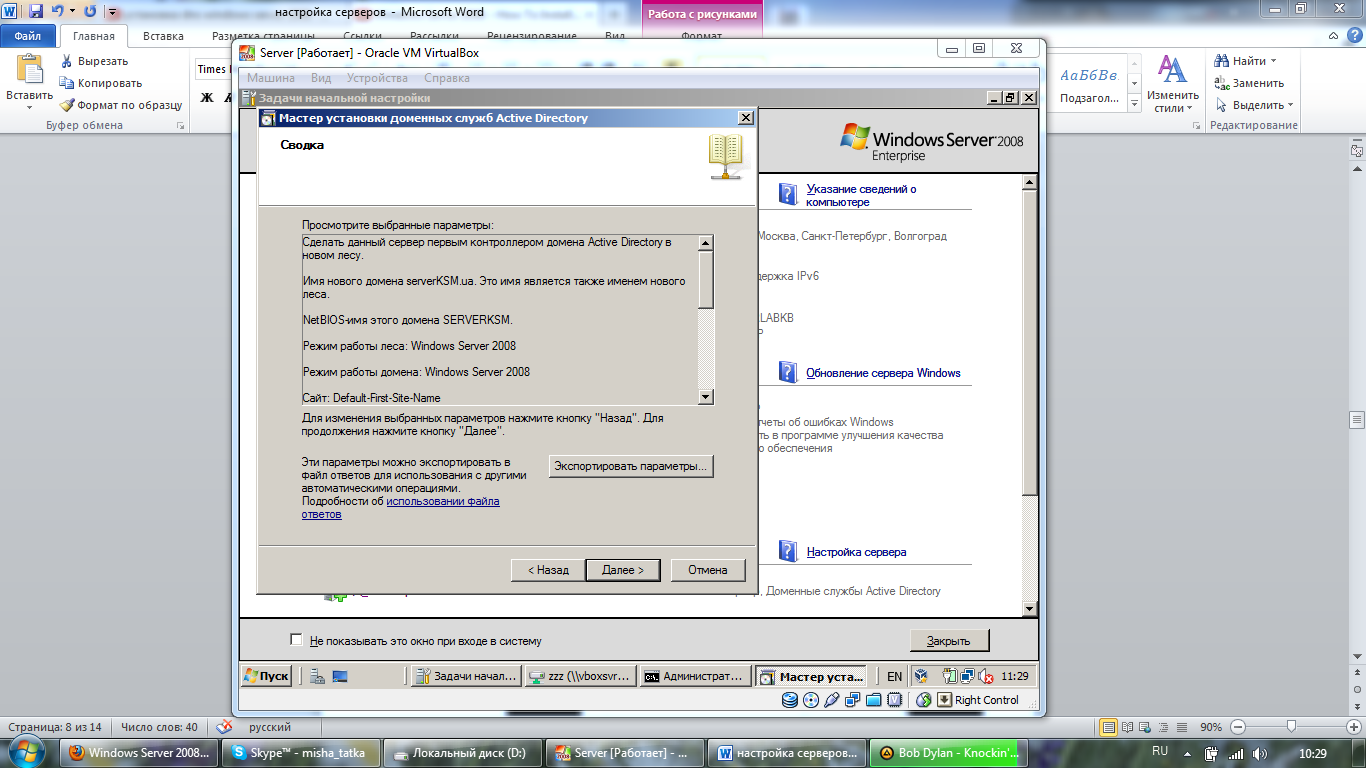Click the Word Save icon in quick access toolbar
Image resolution: width=1366 pixels, height=768 pixels.
(36, 12)
